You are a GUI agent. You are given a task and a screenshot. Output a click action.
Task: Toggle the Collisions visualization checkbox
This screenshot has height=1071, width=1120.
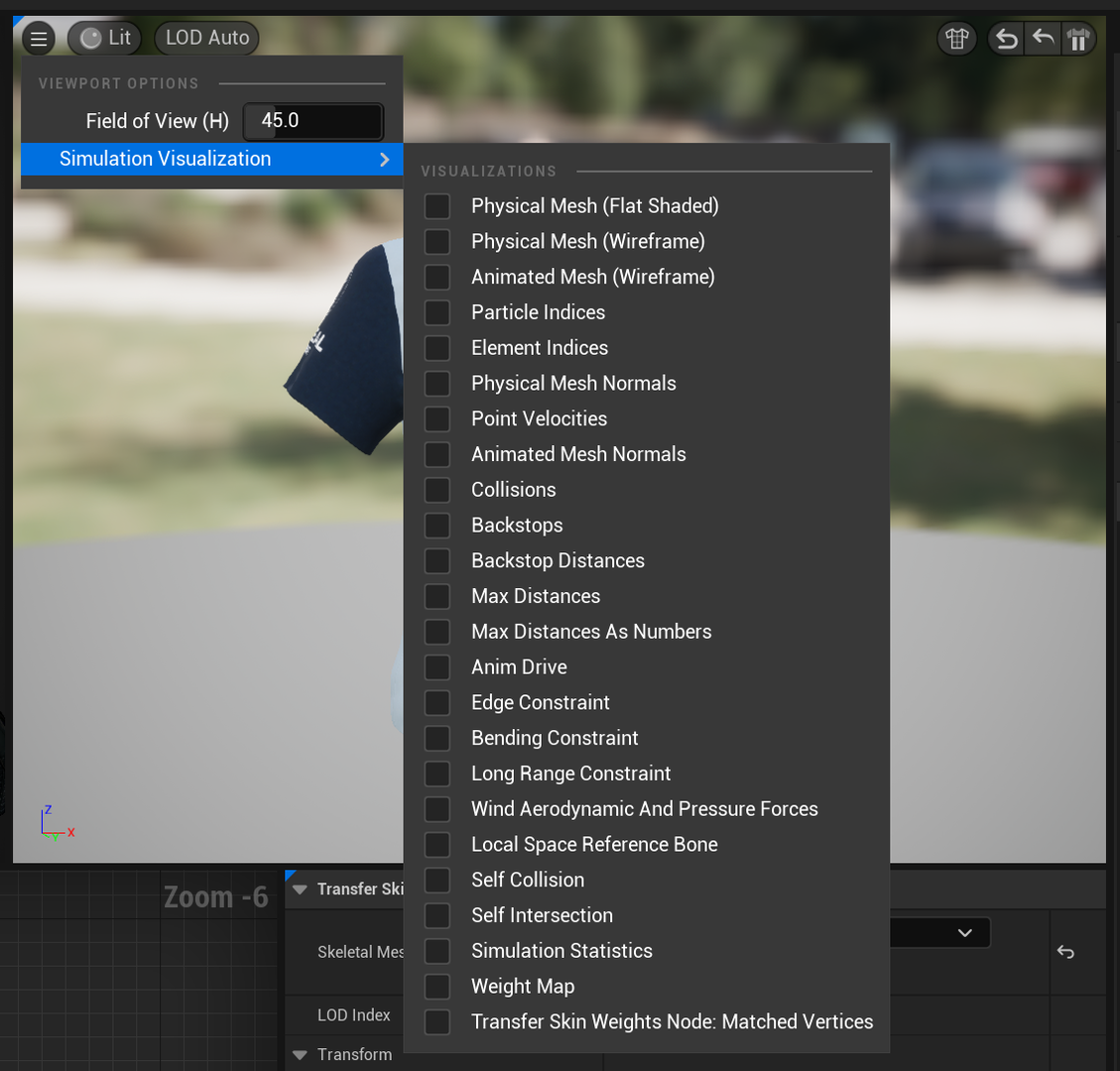click(x=437, y=489)
